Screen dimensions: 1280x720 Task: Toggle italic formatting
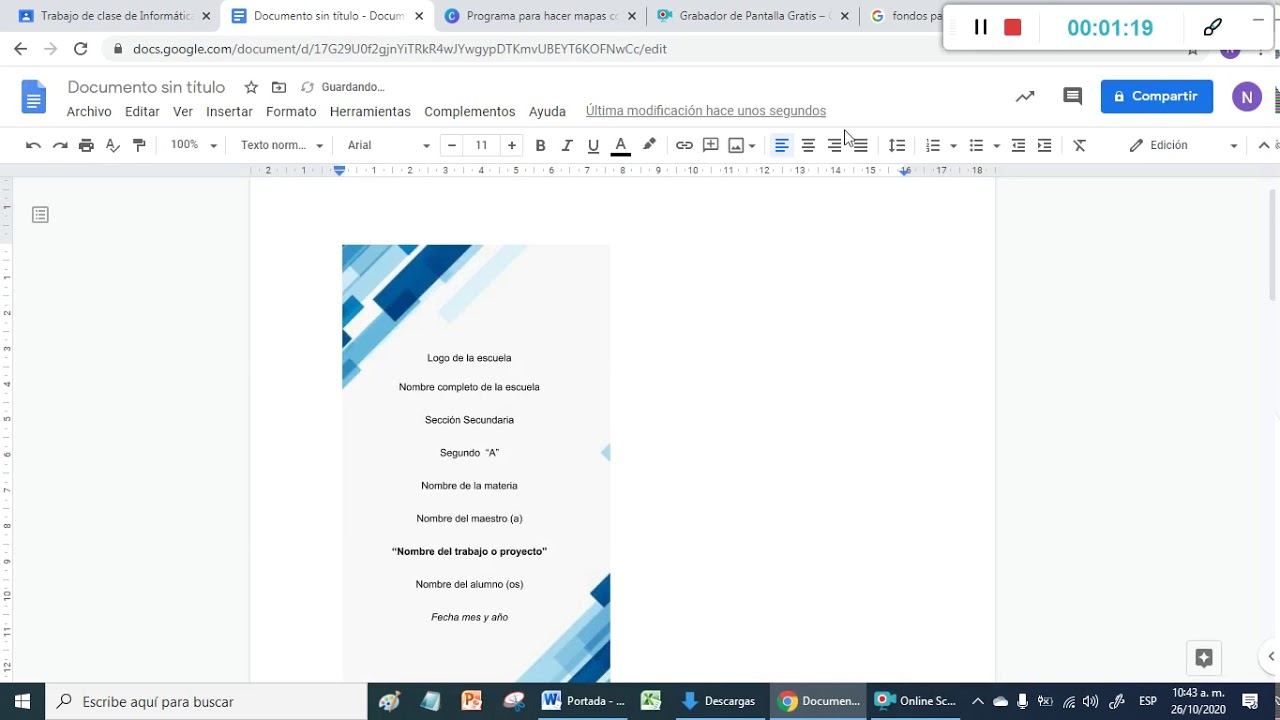[567, 145]
